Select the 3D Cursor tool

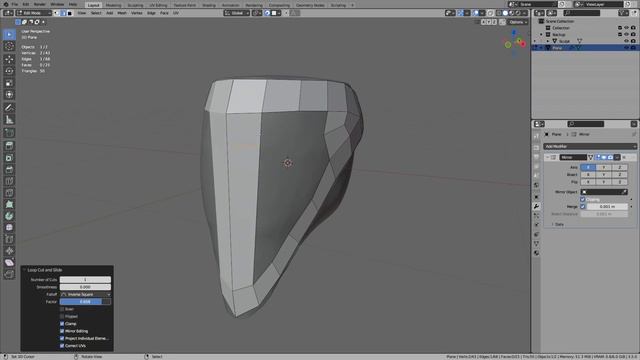[9, 47]
